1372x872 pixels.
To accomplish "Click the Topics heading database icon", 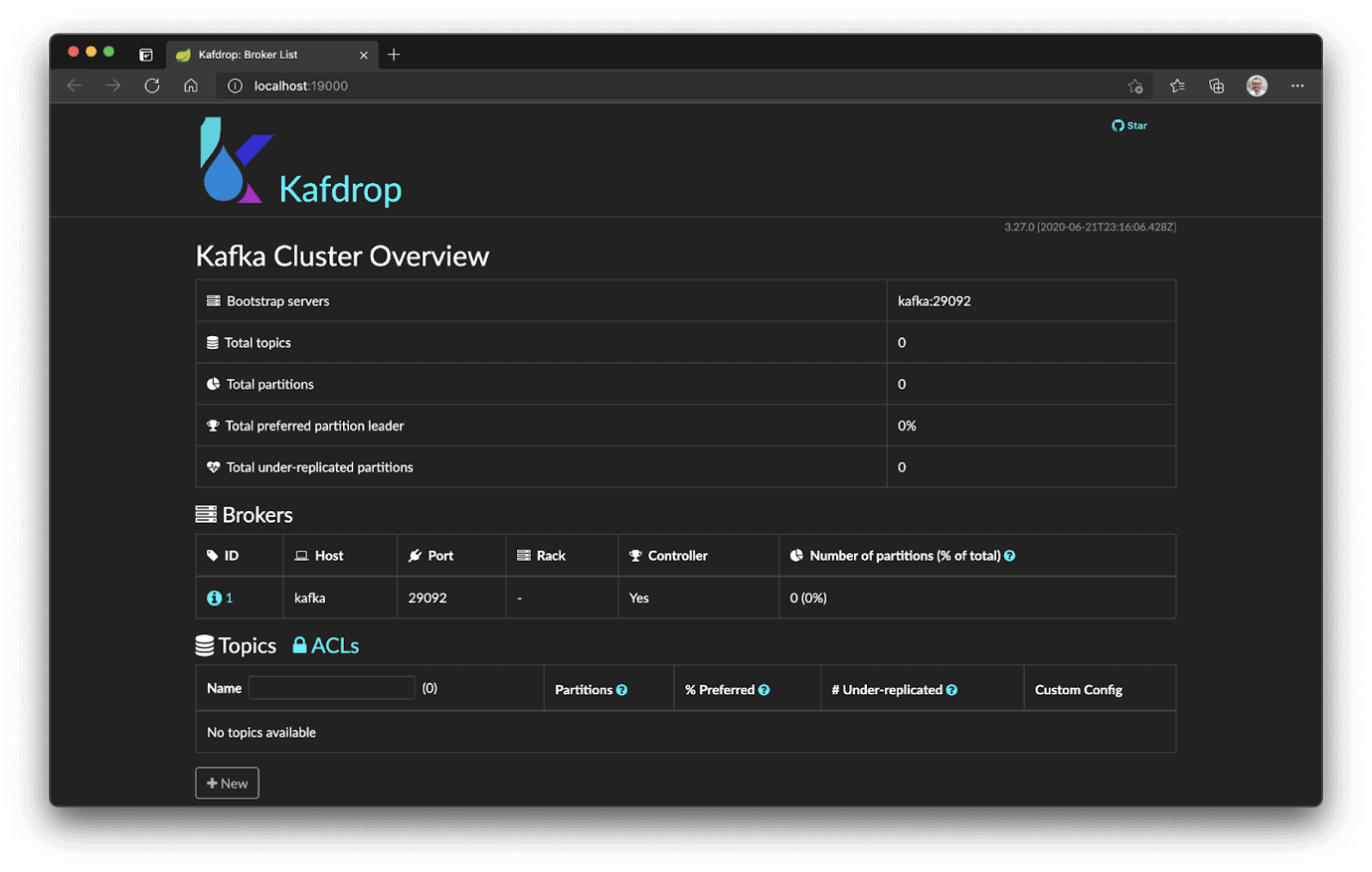I will 205,645.
